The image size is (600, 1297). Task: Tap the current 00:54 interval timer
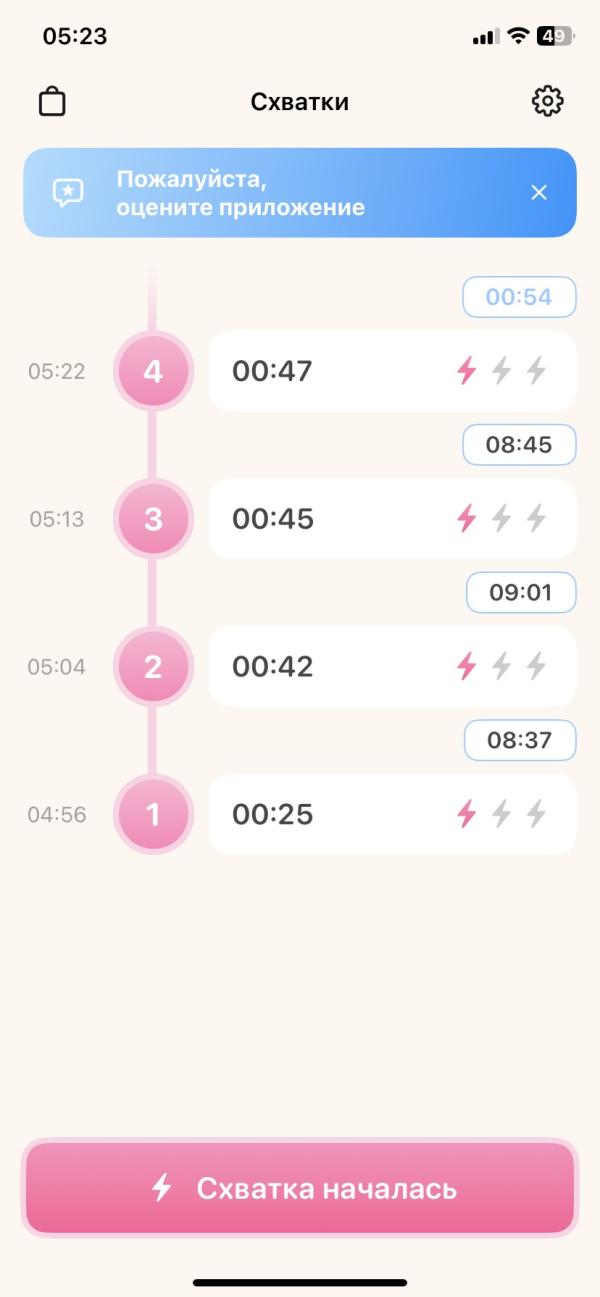[x=519, y=297]
